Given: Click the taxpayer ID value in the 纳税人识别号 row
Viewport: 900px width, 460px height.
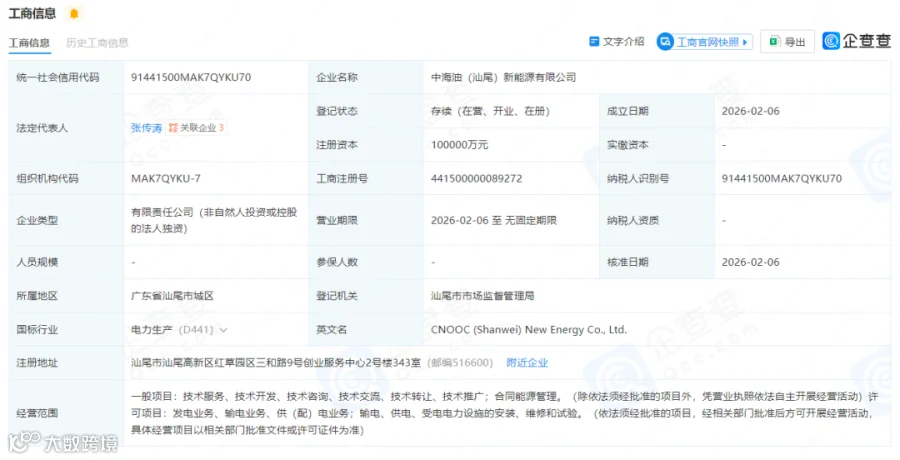Looking at the screenshot, I should click(782, 178).
